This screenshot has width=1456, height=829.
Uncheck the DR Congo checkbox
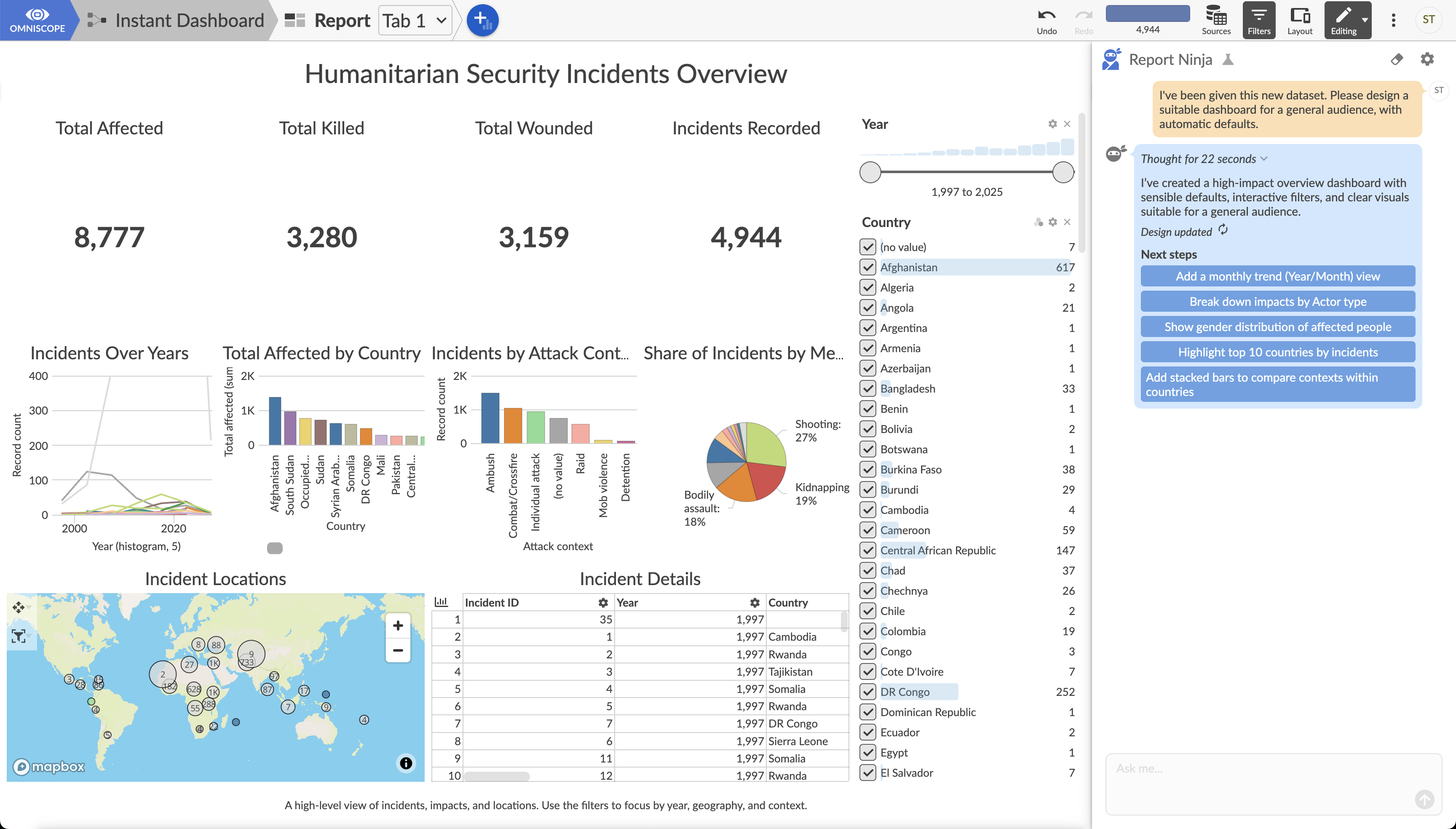click(x=867, y=692)
